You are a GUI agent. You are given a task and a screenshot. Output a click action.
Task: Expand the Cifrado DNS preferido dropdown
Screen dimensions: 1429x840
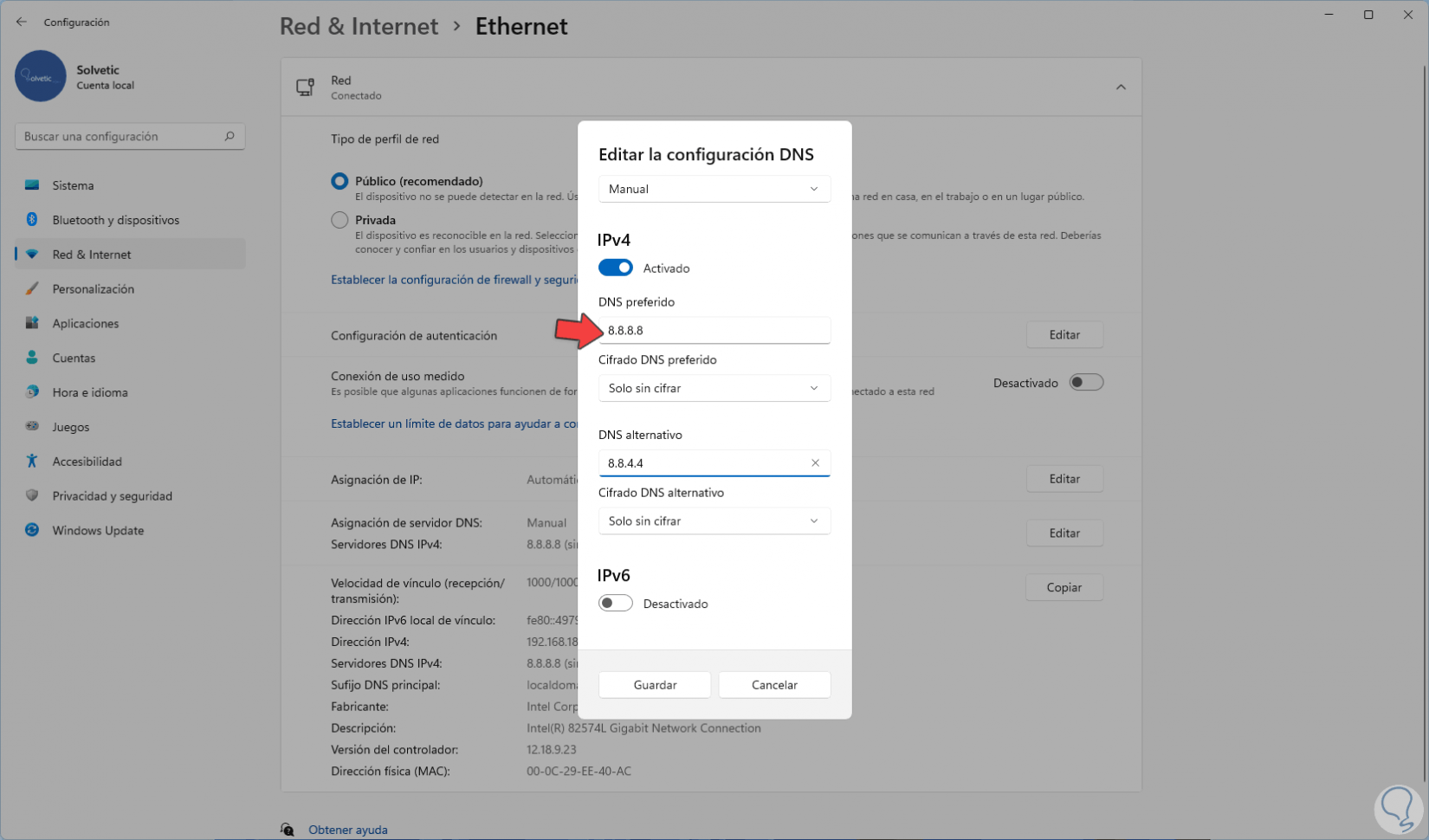[714, 388]
